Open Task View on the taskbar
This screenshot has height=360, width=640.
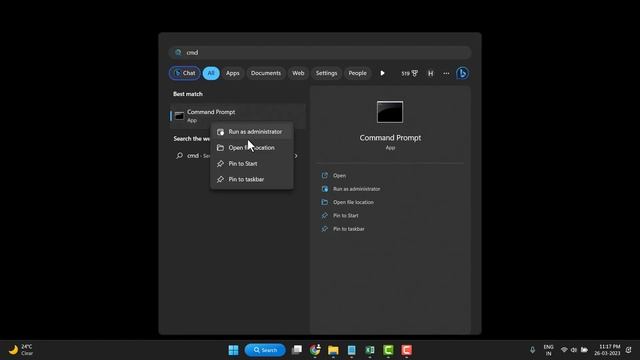[297, 350]
